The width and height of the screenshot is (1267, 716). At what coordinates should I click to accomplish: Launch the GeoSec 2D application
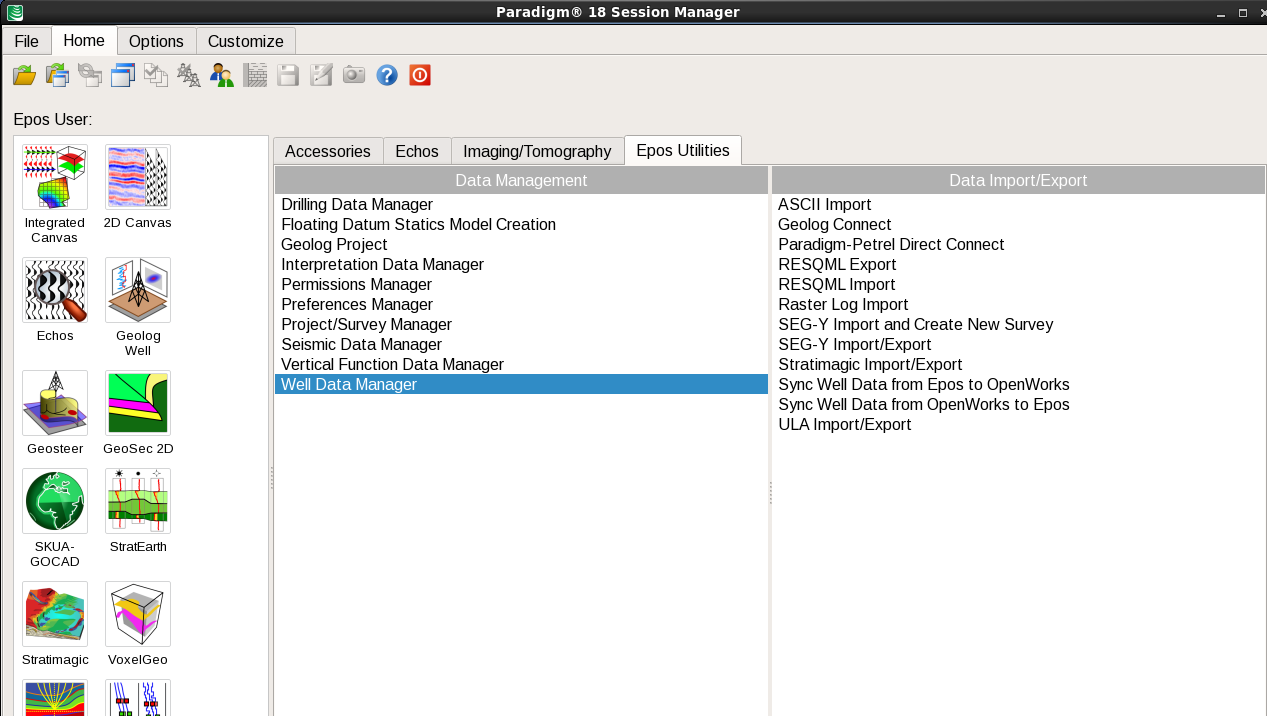click(x=138, y=403)
